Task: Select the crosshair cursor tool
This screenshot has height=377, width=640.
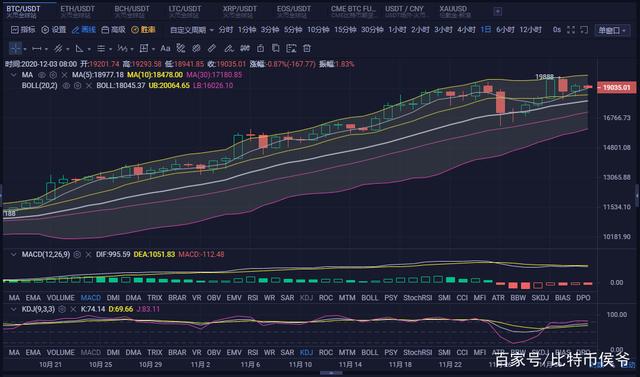Action: 15,49
